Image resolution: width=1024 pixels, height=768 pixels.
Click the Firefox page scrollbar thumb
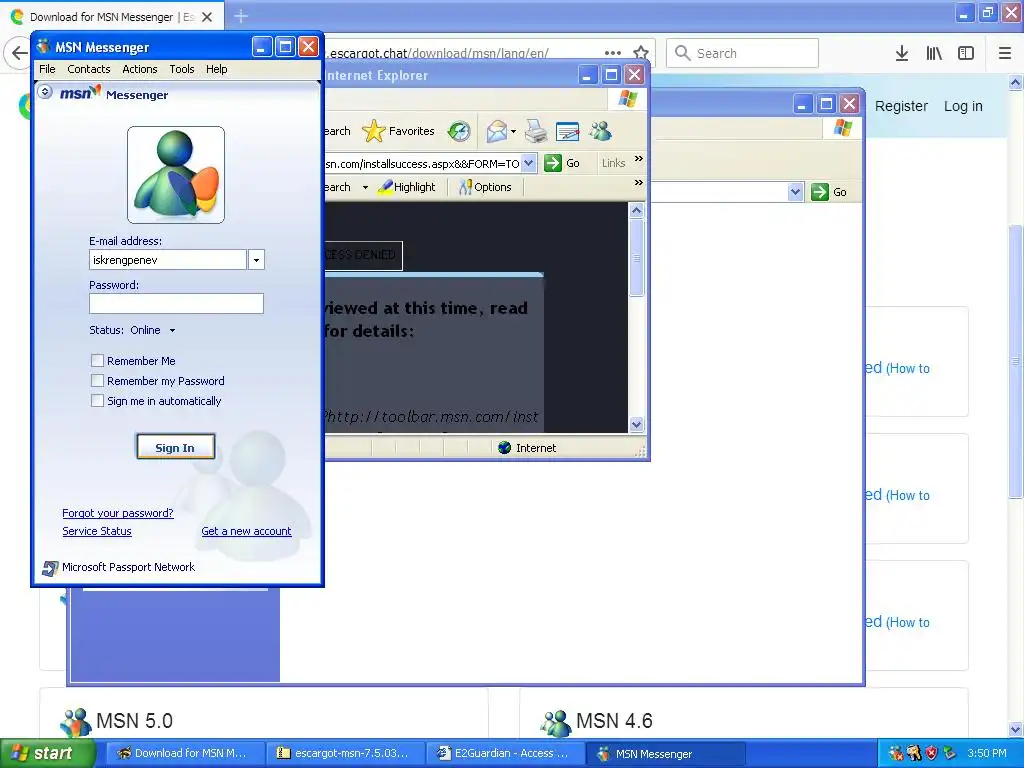pyautogui.click(x=1016, y=361)
